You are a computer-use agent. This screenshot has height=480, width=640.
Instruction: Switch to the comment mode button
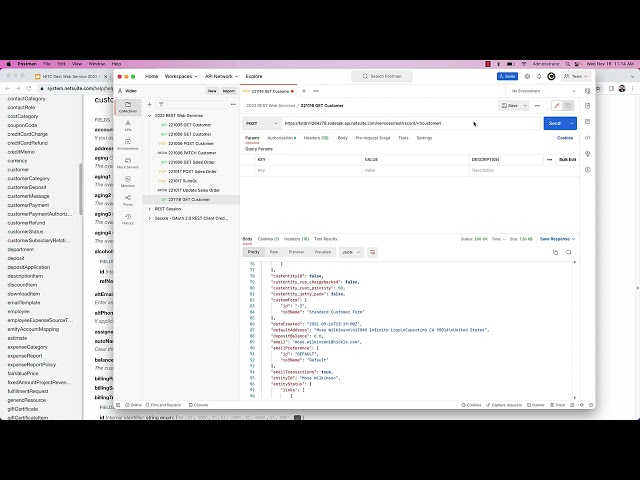click(x=568, y=106)
